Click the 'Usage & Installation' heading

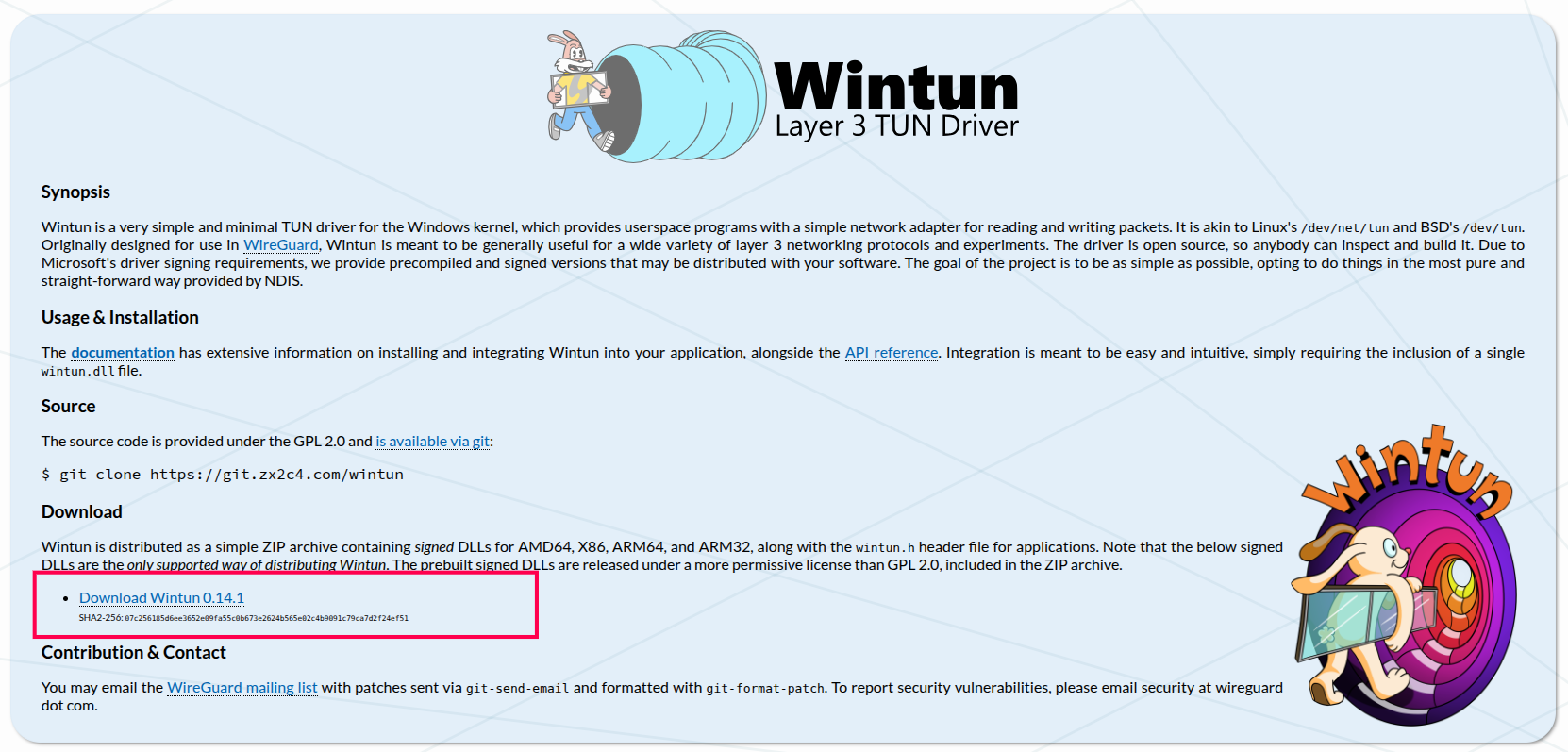tap(120, 318)
